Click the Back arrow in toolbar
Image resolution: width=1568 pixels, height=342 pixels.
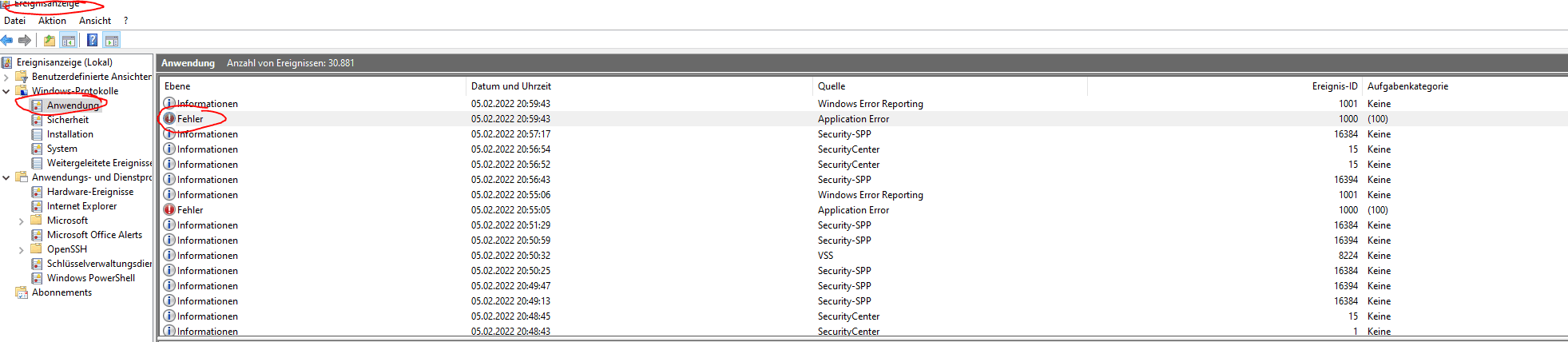point(7,40)
